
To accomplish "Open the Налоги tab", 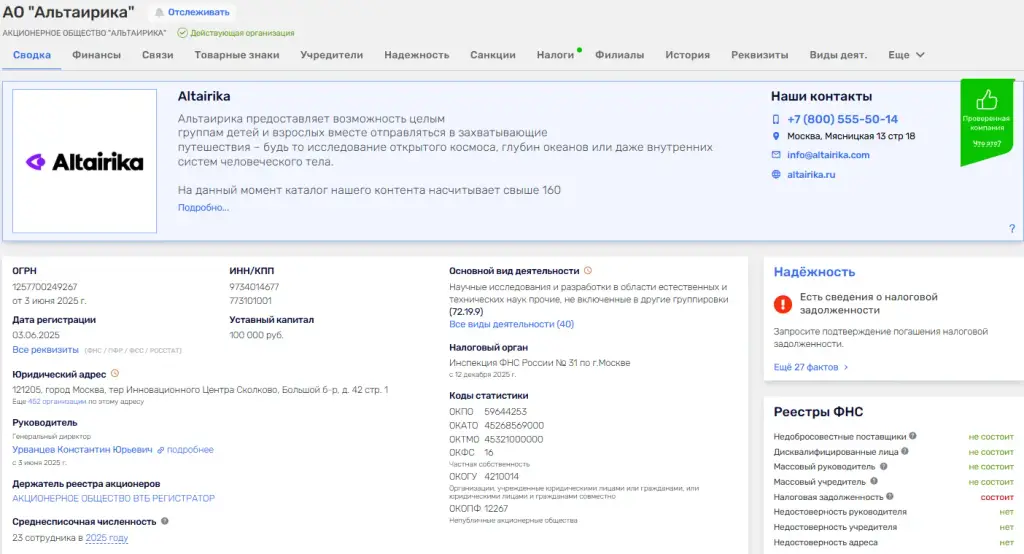I will tap(555, 55).
